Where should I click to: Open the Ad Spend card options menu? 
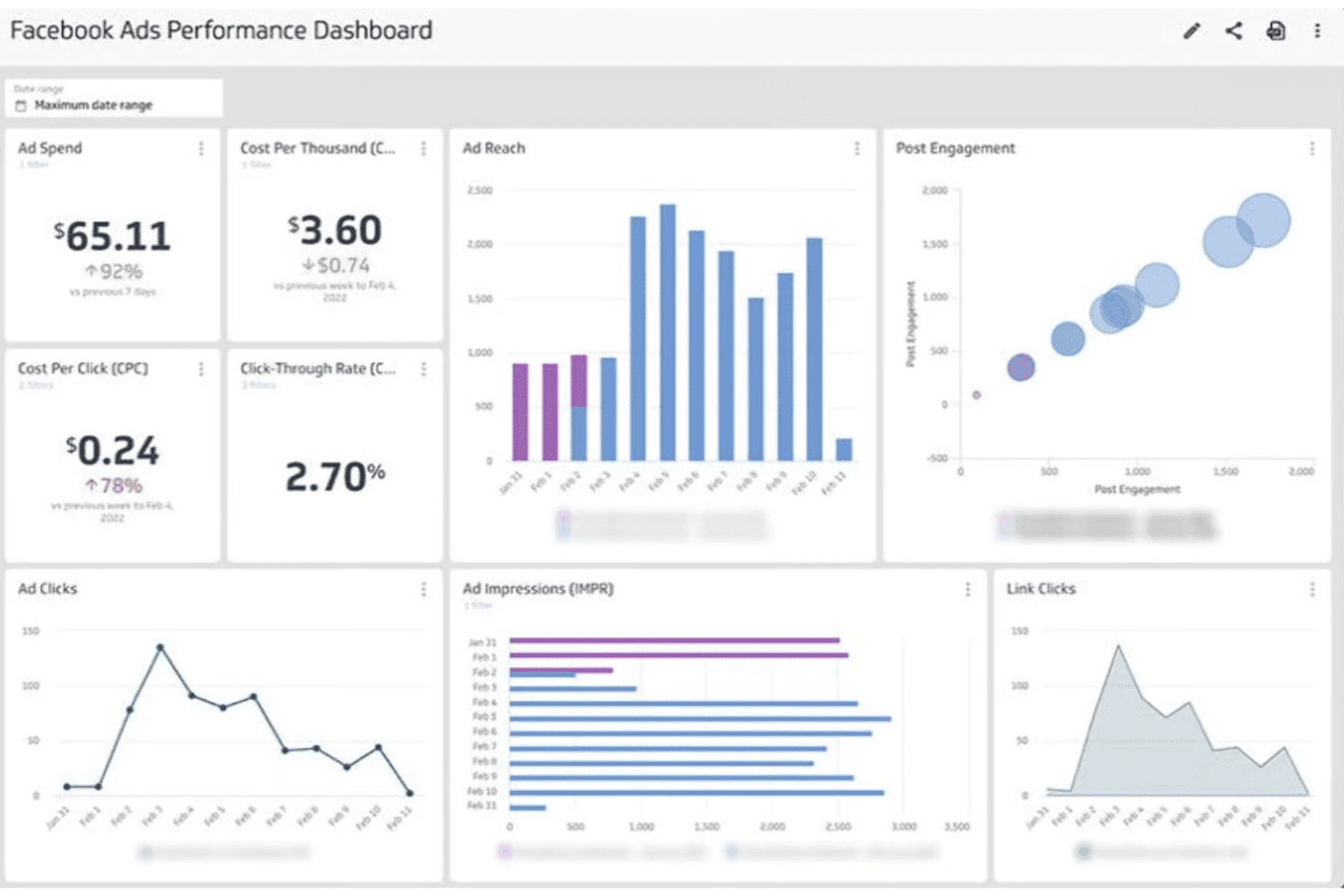pyautogui.click(x=201, y=148)
